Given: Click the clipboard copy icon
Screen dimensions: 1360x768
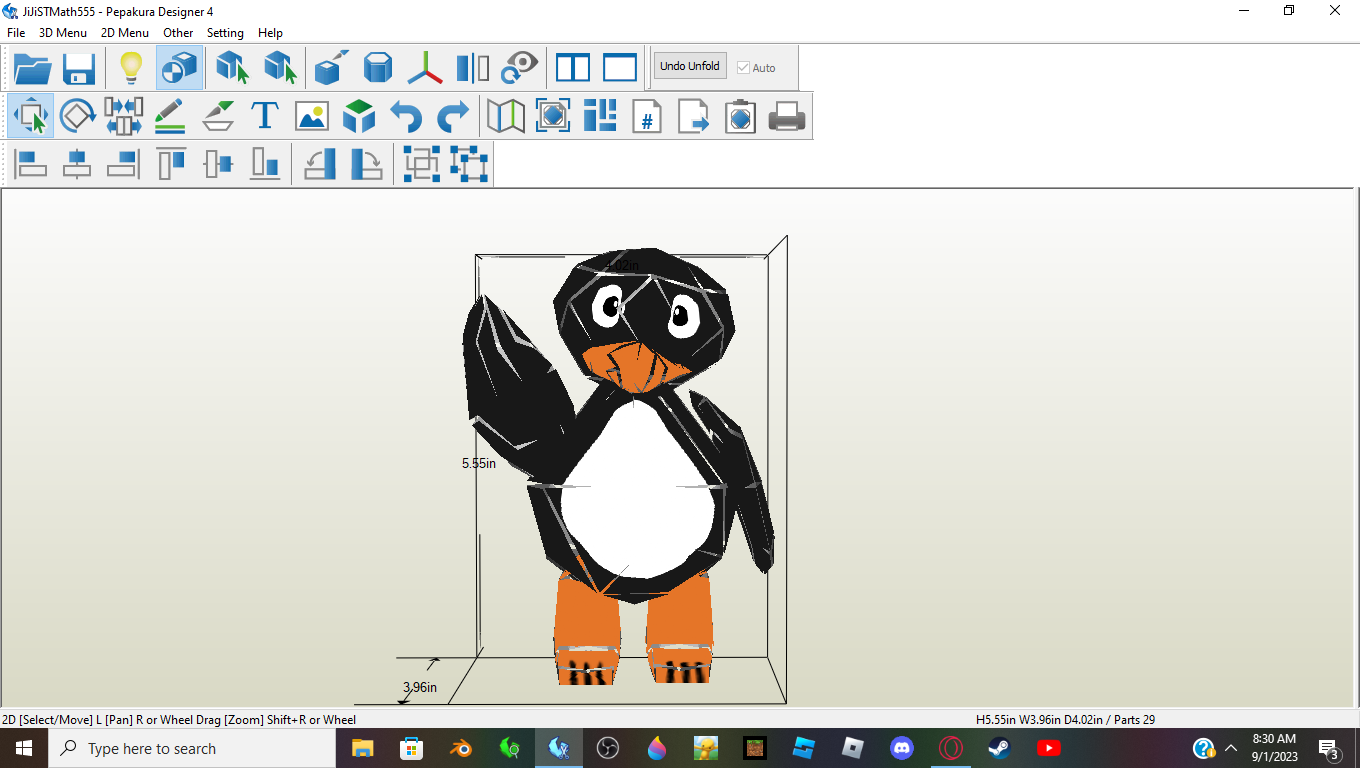Looking at the screenshot, I should (740, 116).
